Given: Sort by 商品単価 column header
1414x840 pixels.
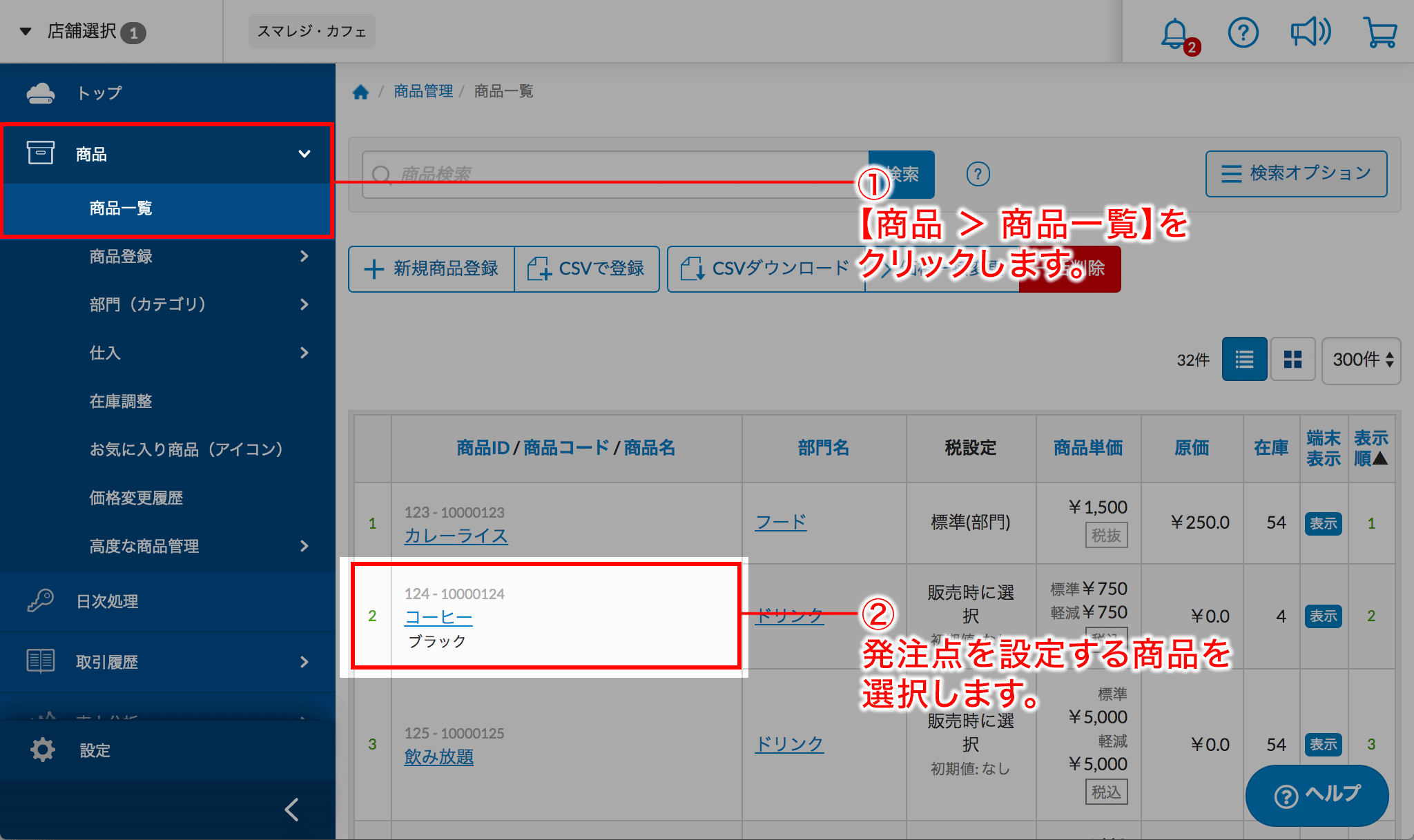Looking at the screenshot, I should tap(1088, 448).
